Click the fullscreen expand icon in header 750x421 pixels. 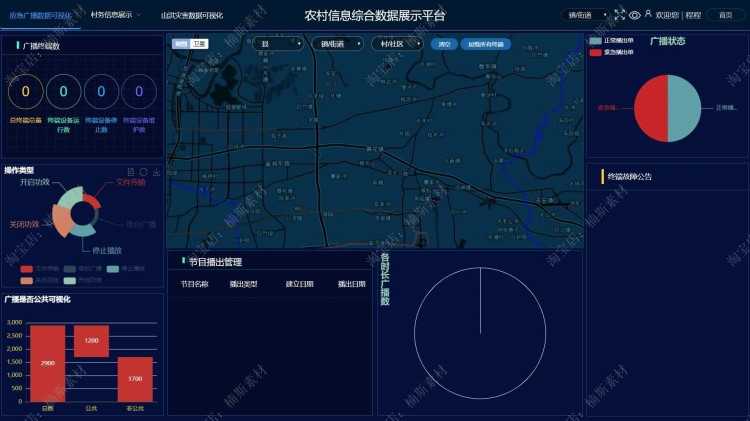[619, 15]
